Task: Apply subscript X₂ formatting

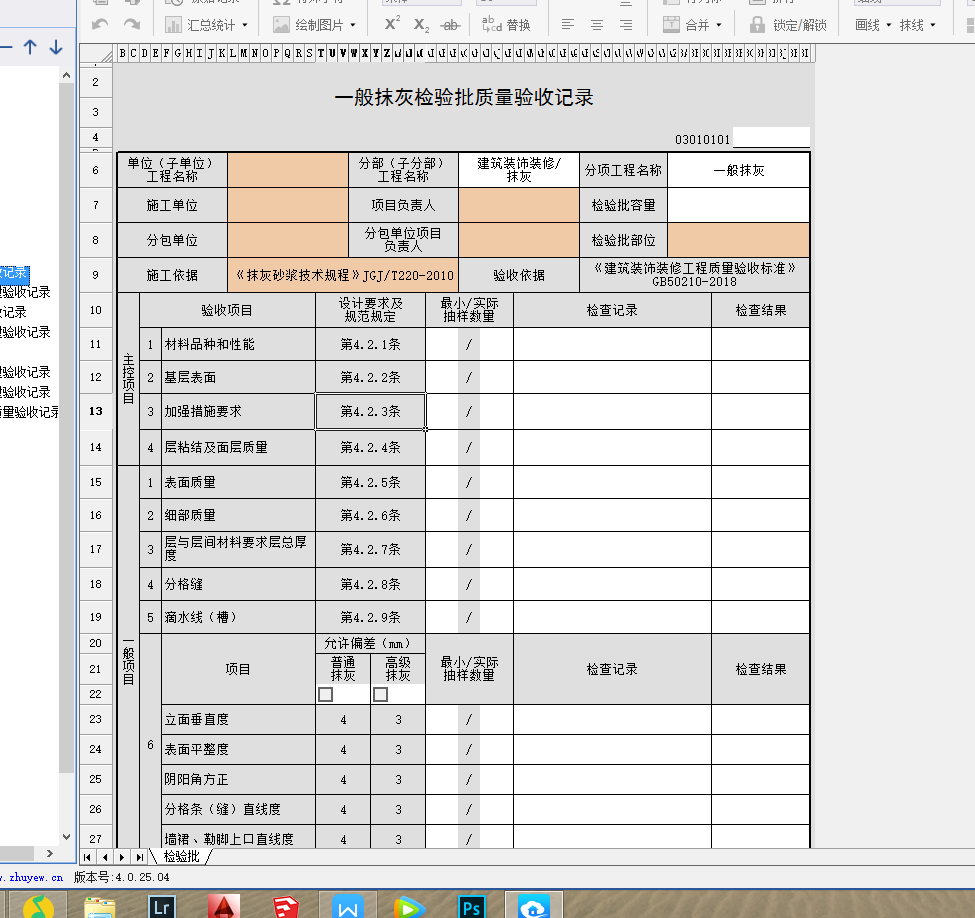Action: click(x=421, y=24)
